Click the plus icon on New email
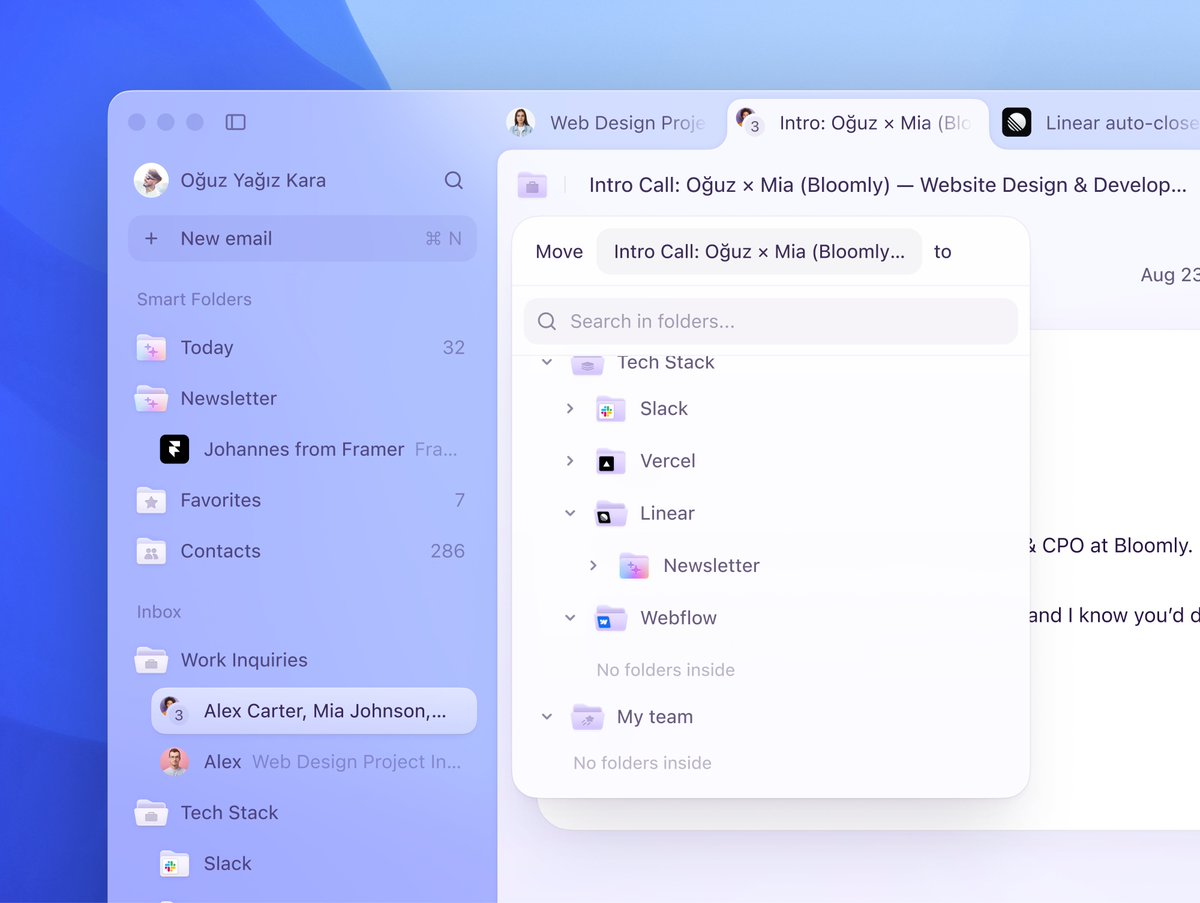Image resolution: width=1200 pixels, height=903 pixels. click(x=151, y=239)
